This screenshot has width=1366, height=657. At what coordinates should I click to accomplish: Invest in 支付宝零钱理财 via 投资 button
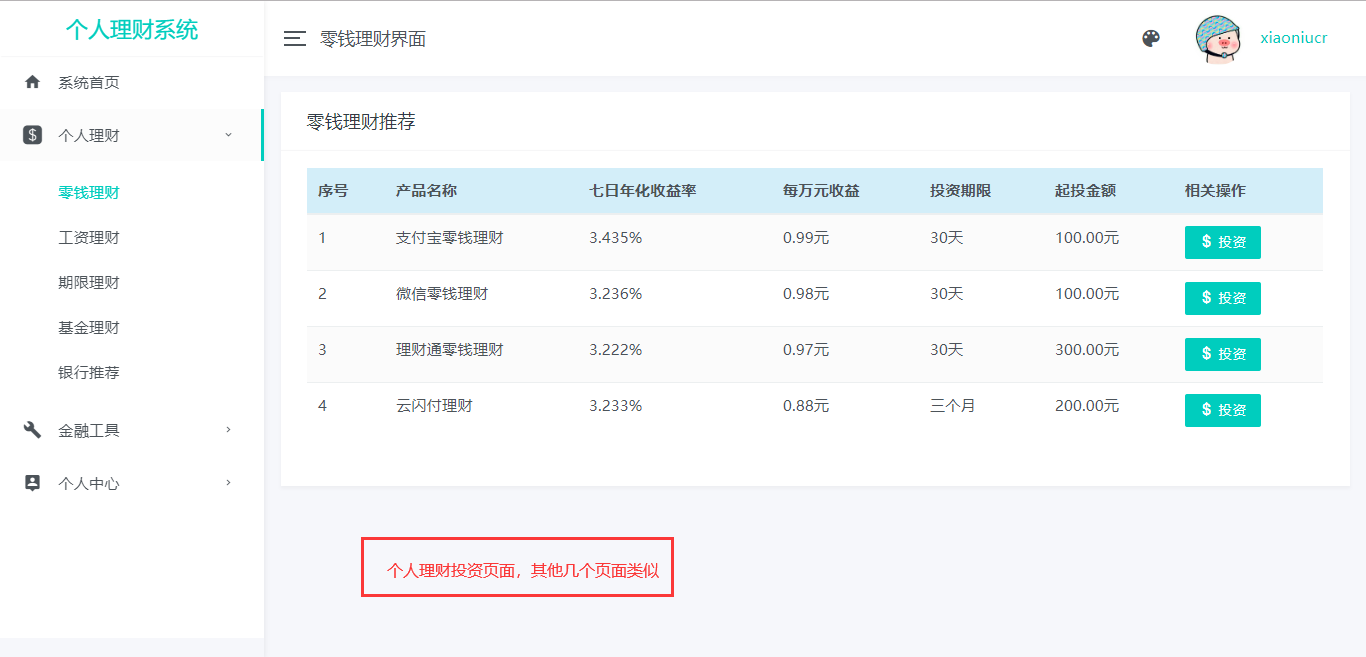1222,242
